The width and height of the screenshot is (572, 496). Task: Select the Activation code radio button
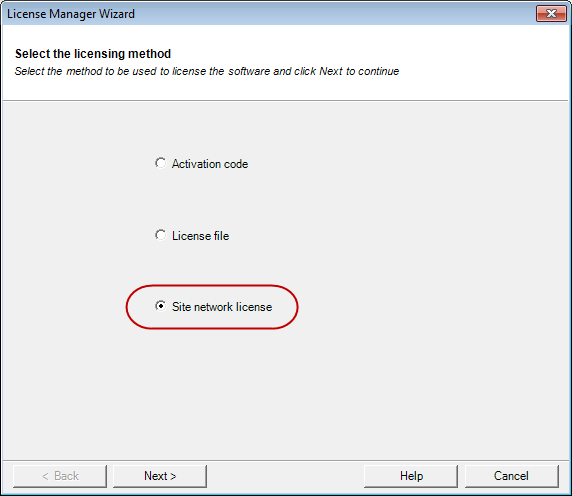[161, 163]
